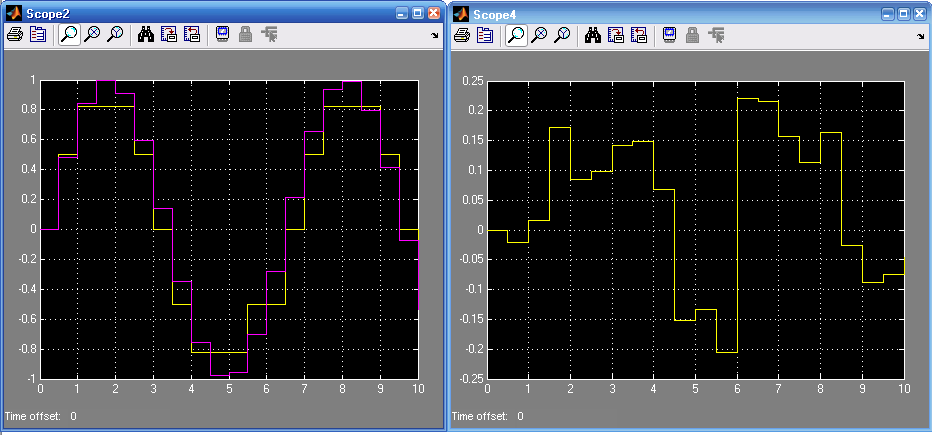Select Zoom X-axis tool in Scope4
Viewport: 932px width, 435px height.
pos(539,35)
